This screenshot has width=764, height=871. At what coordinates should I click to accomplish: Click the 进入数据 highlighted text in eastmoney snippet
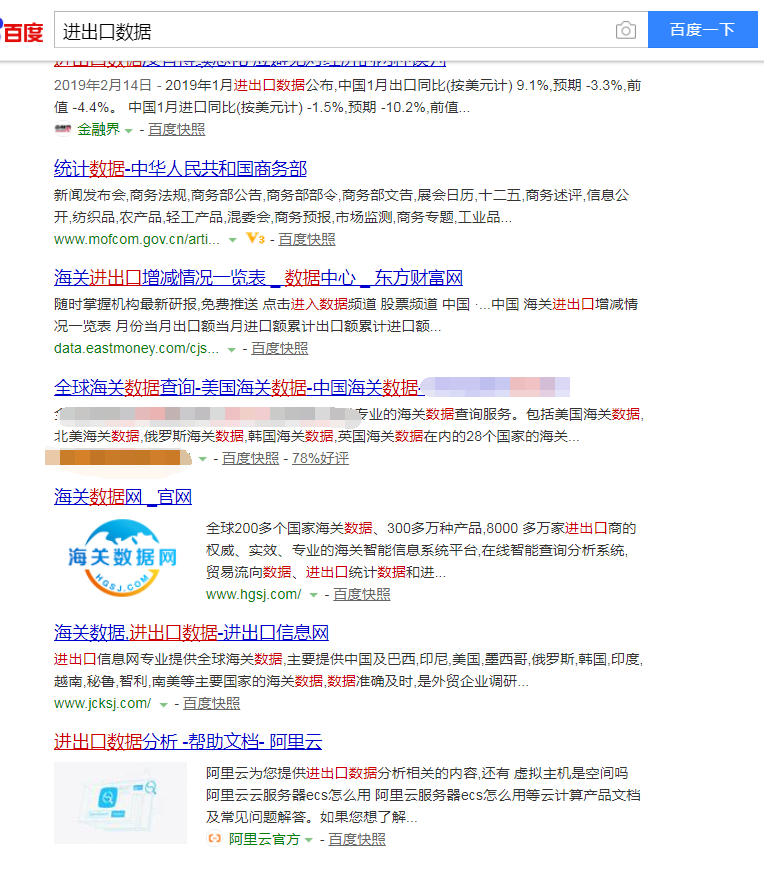(319, 304)
